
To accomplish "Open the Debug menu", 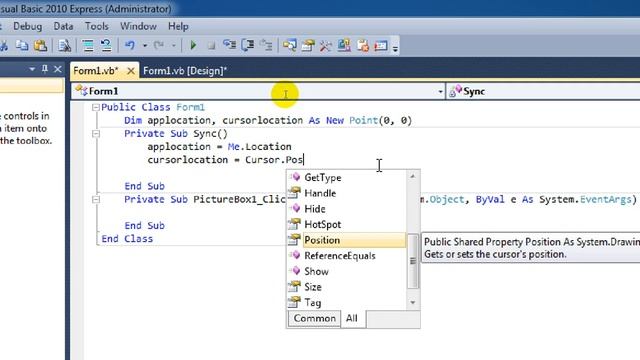I will tap(27, 27).
